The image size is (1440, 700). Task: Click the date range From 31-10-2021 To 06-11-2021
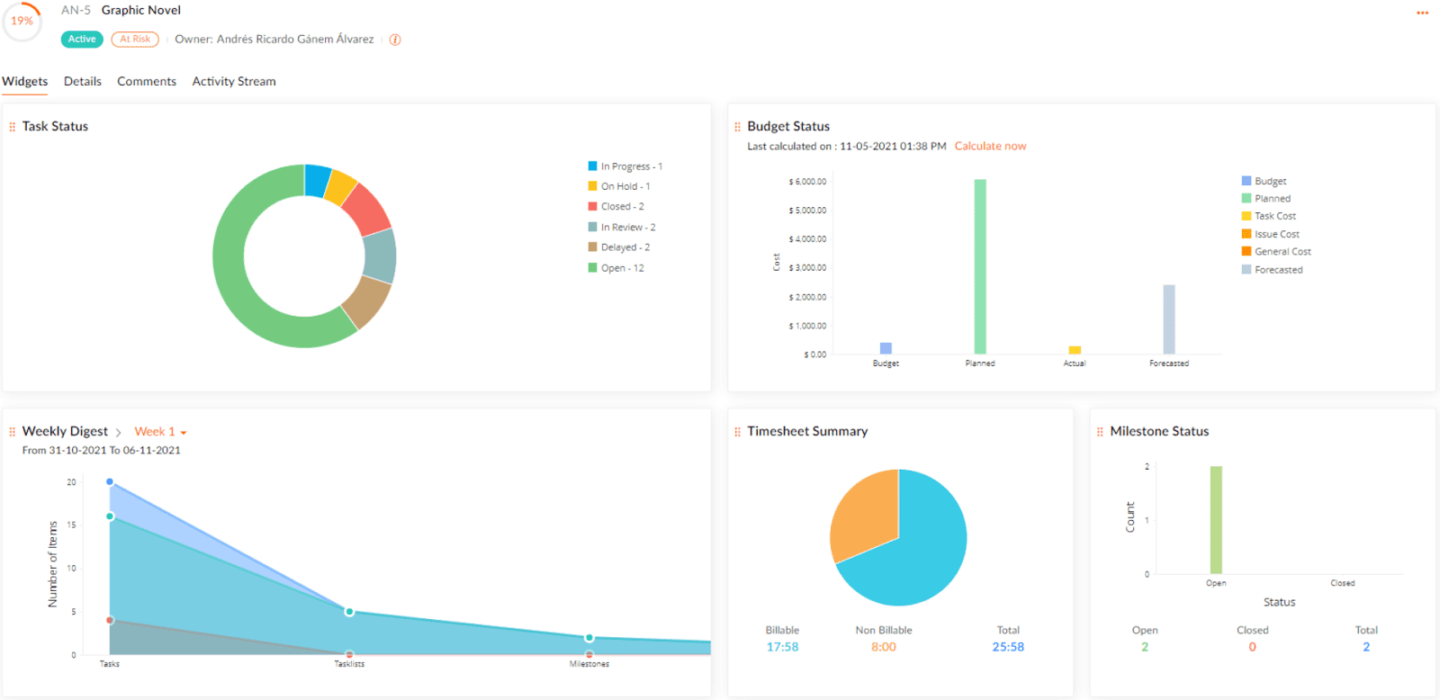[101, 450]
